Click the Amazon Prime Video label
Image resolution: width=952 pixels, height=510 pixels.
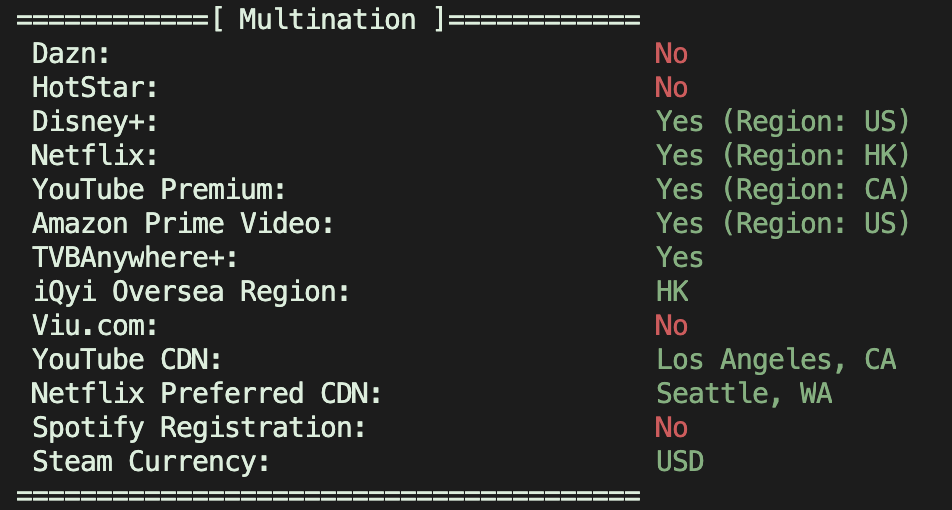coord(183,224)
